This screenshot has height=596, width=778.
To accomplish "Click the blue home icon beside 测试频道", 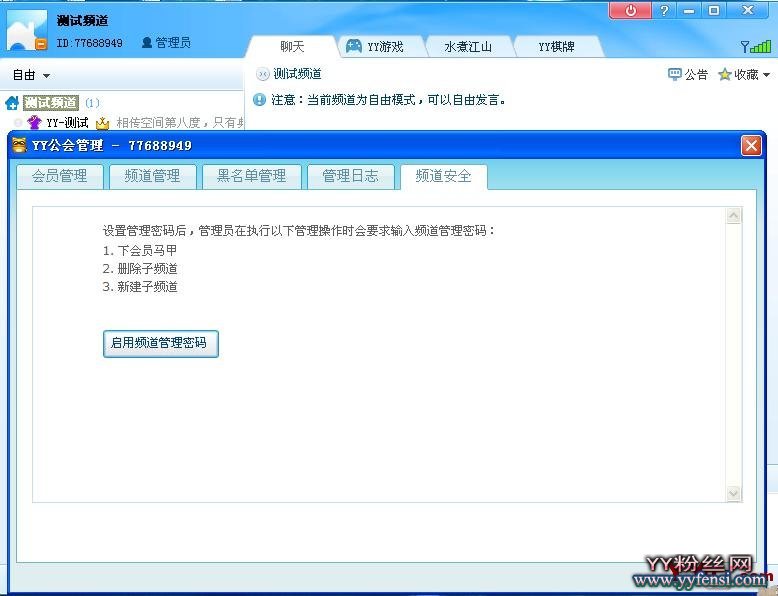I will pos(12,103).
